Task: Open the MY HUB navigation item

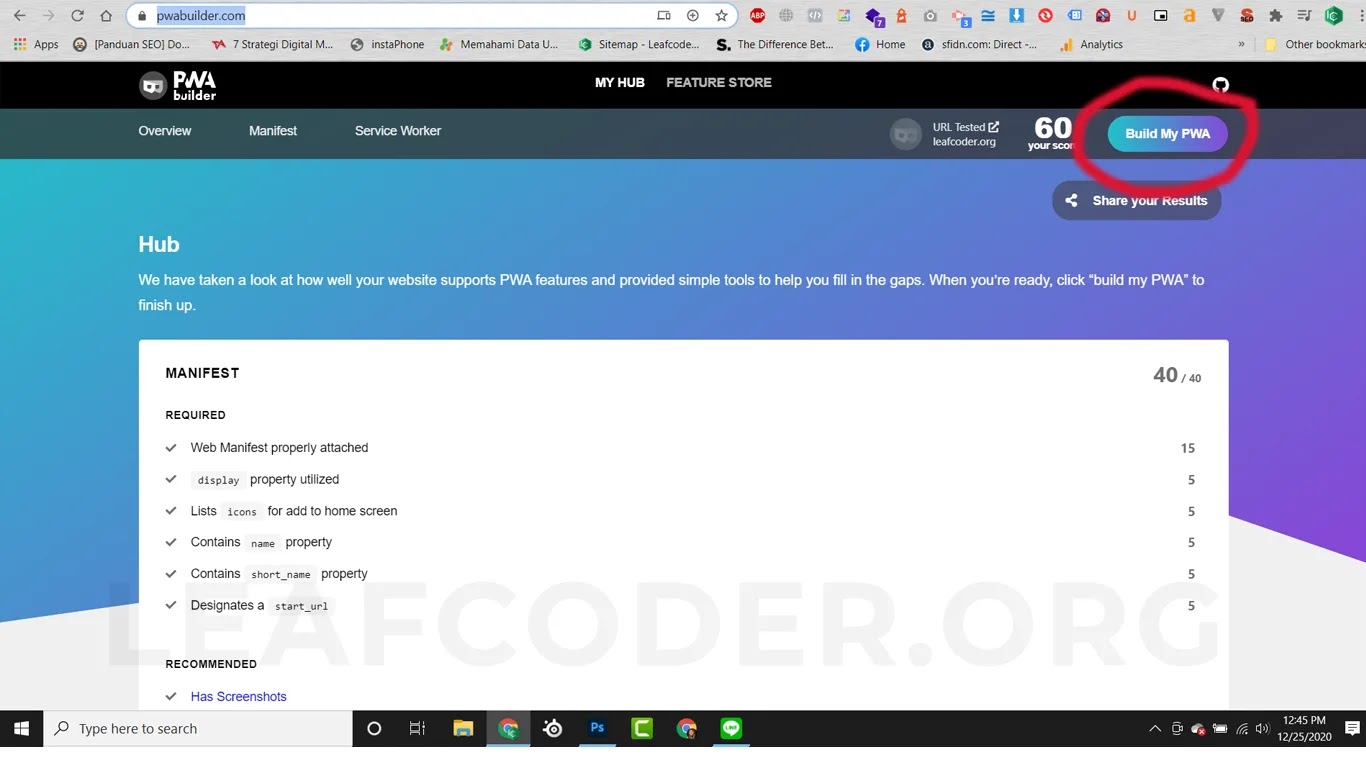Action: coord(620,83)
